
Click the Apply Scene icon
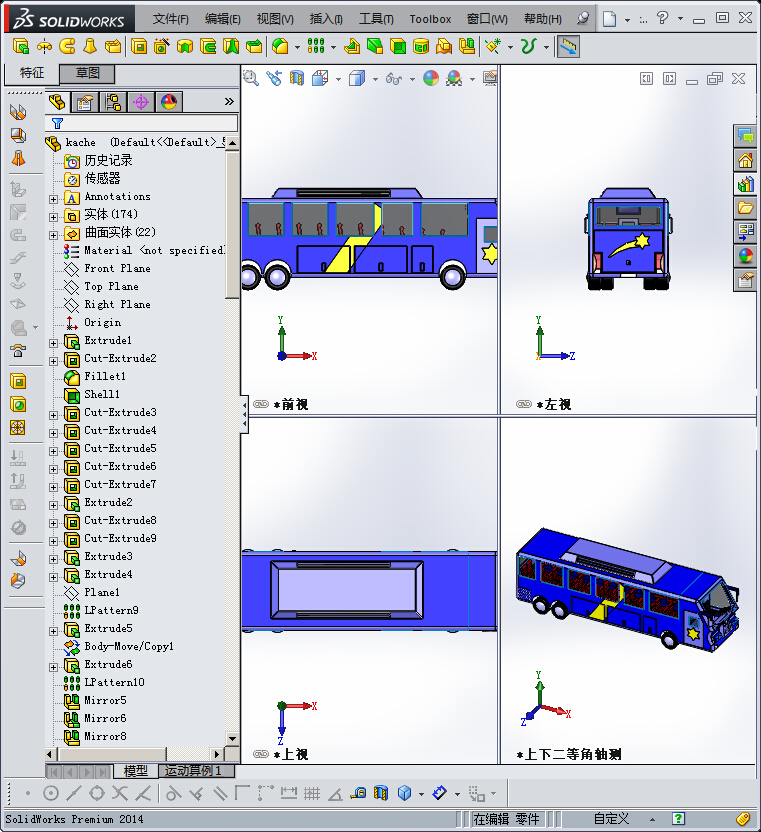click(x=454, y=79)
